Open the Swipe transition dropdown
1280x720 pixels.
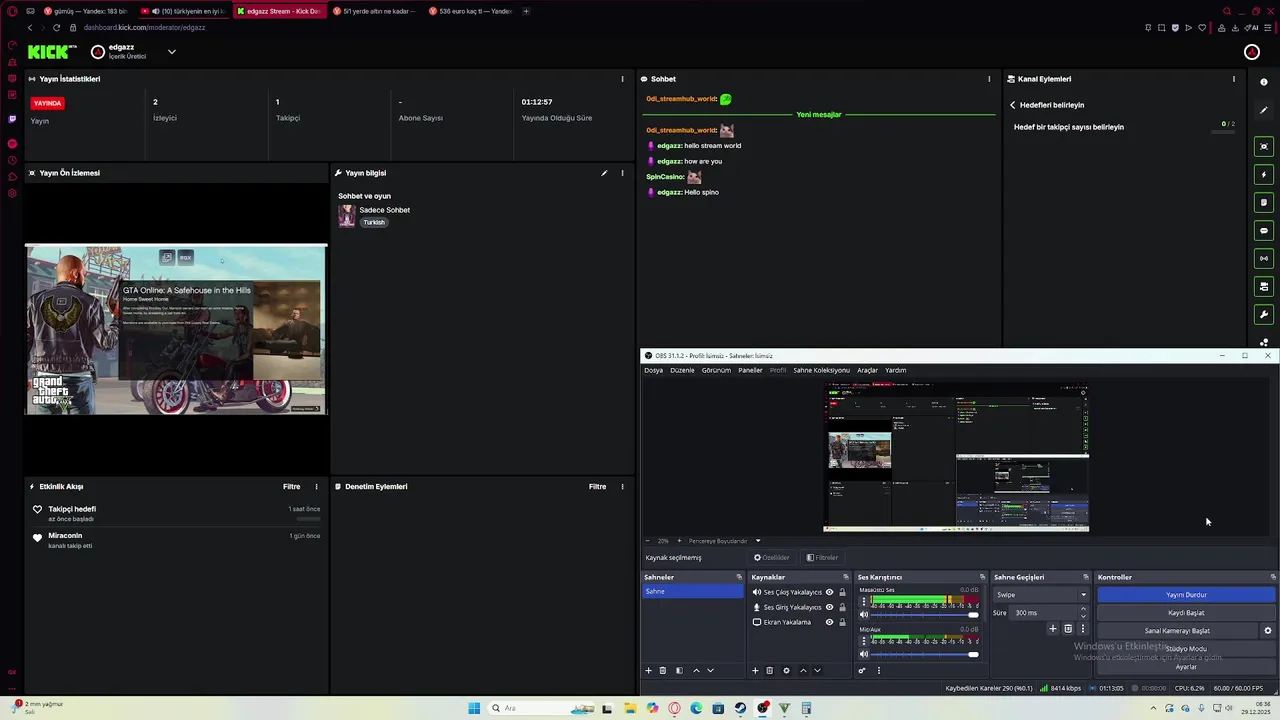[x=1041, y=595]
